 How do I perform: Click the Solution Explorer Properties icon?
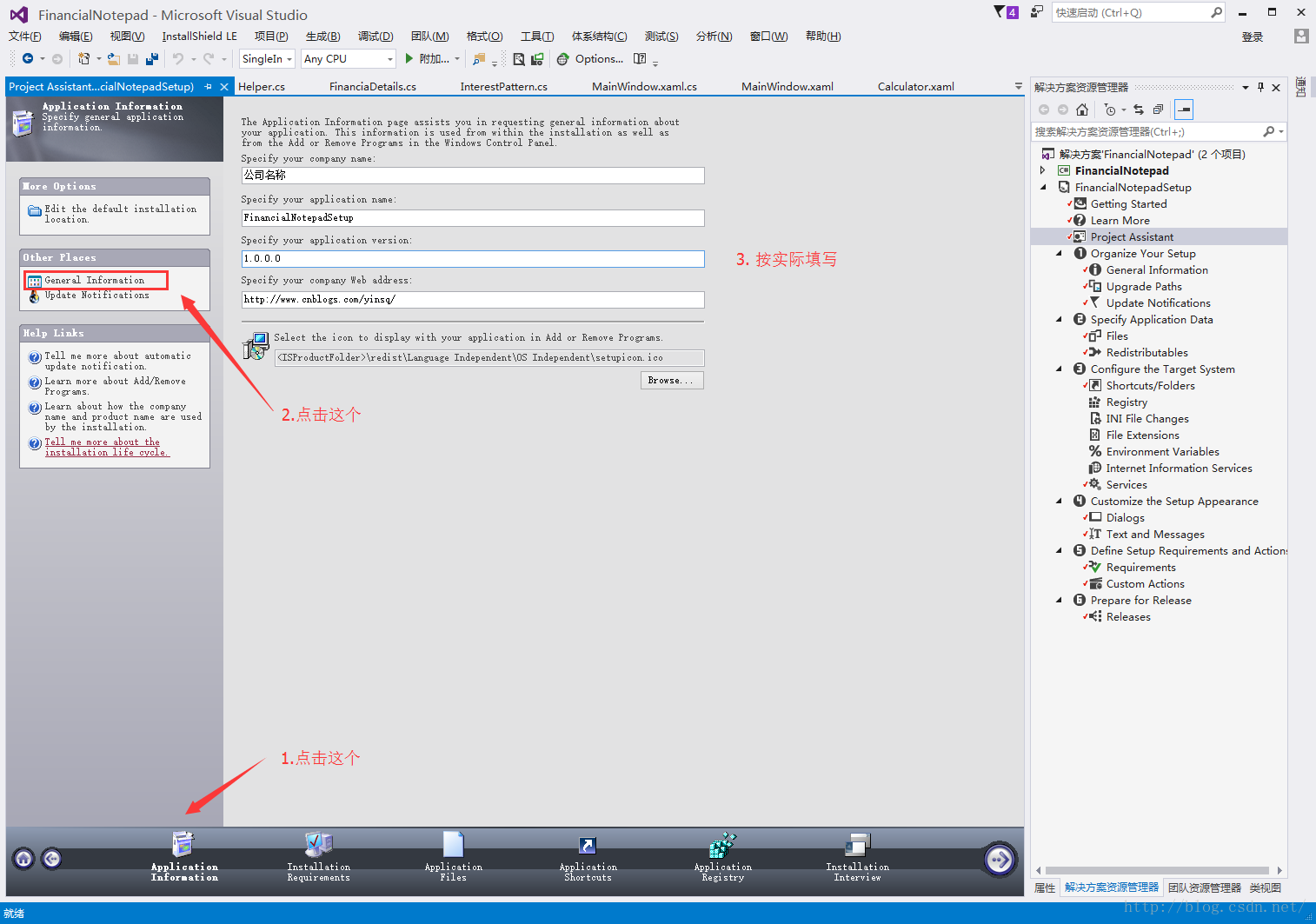1184,110
